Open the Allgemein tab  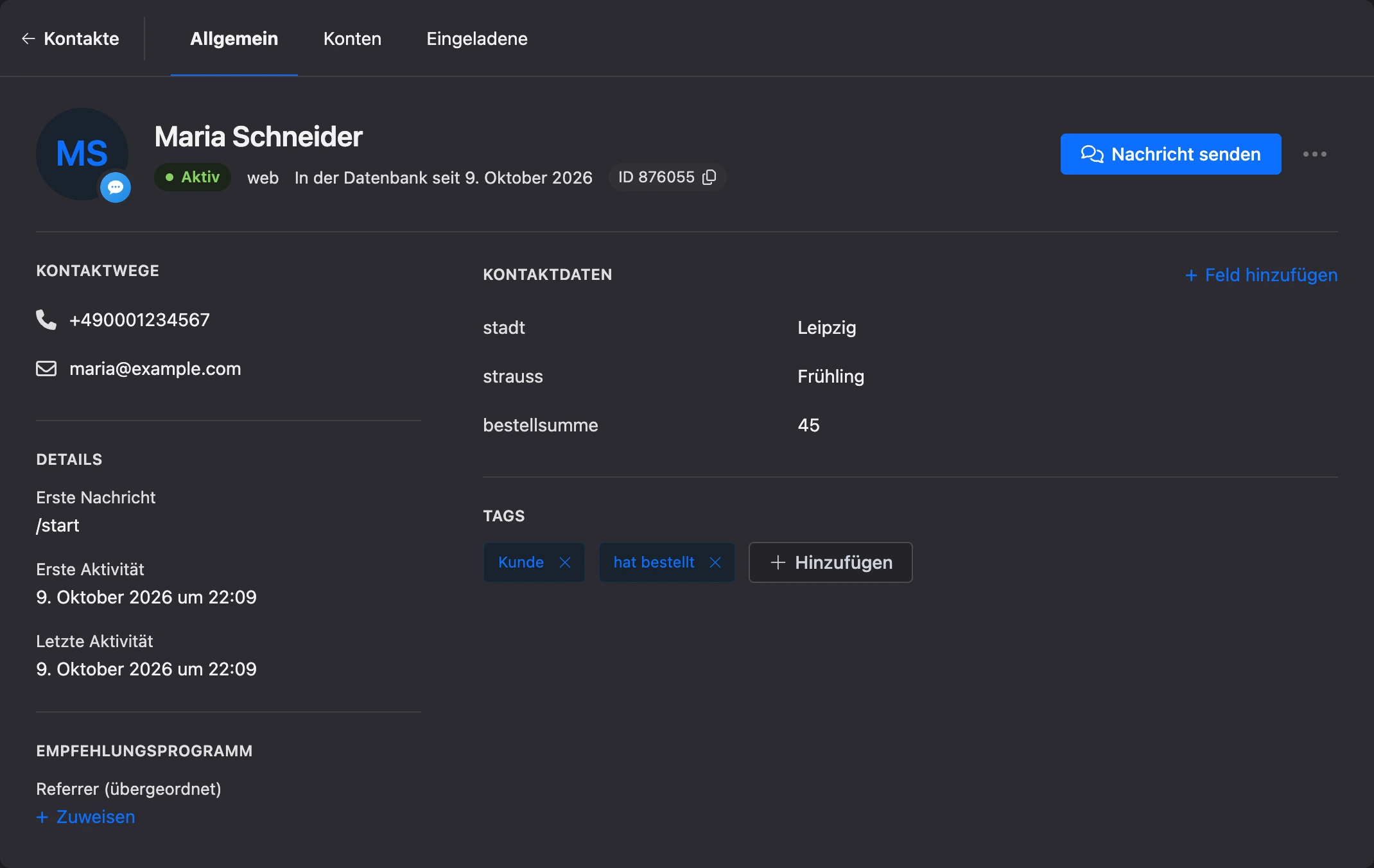pyautogui.click(x=234, y=39)
